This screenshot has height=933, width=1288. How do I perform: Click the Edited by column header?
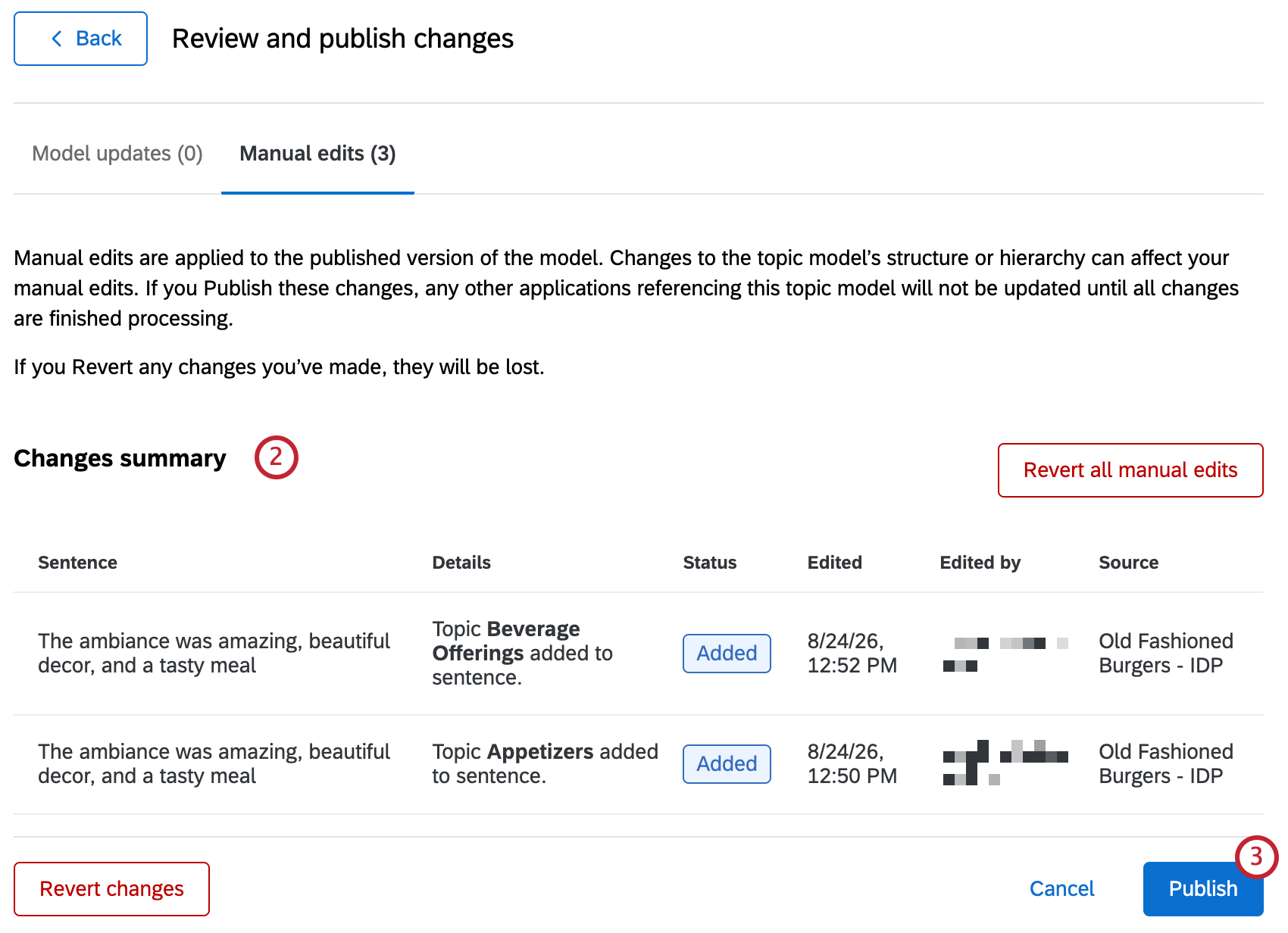[980, 563]
